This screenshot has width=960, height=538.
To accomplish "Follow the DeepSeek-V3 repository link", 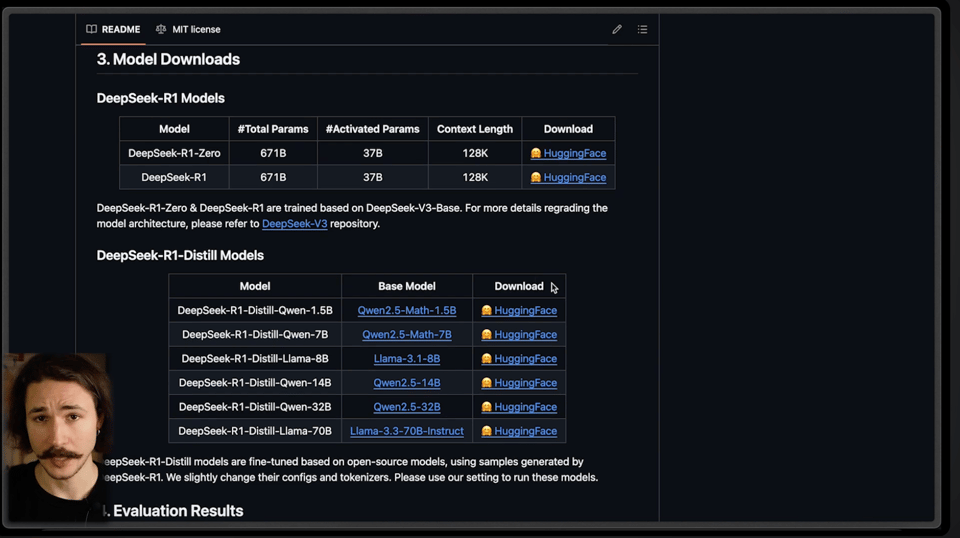I will click(x=294, y=224).
